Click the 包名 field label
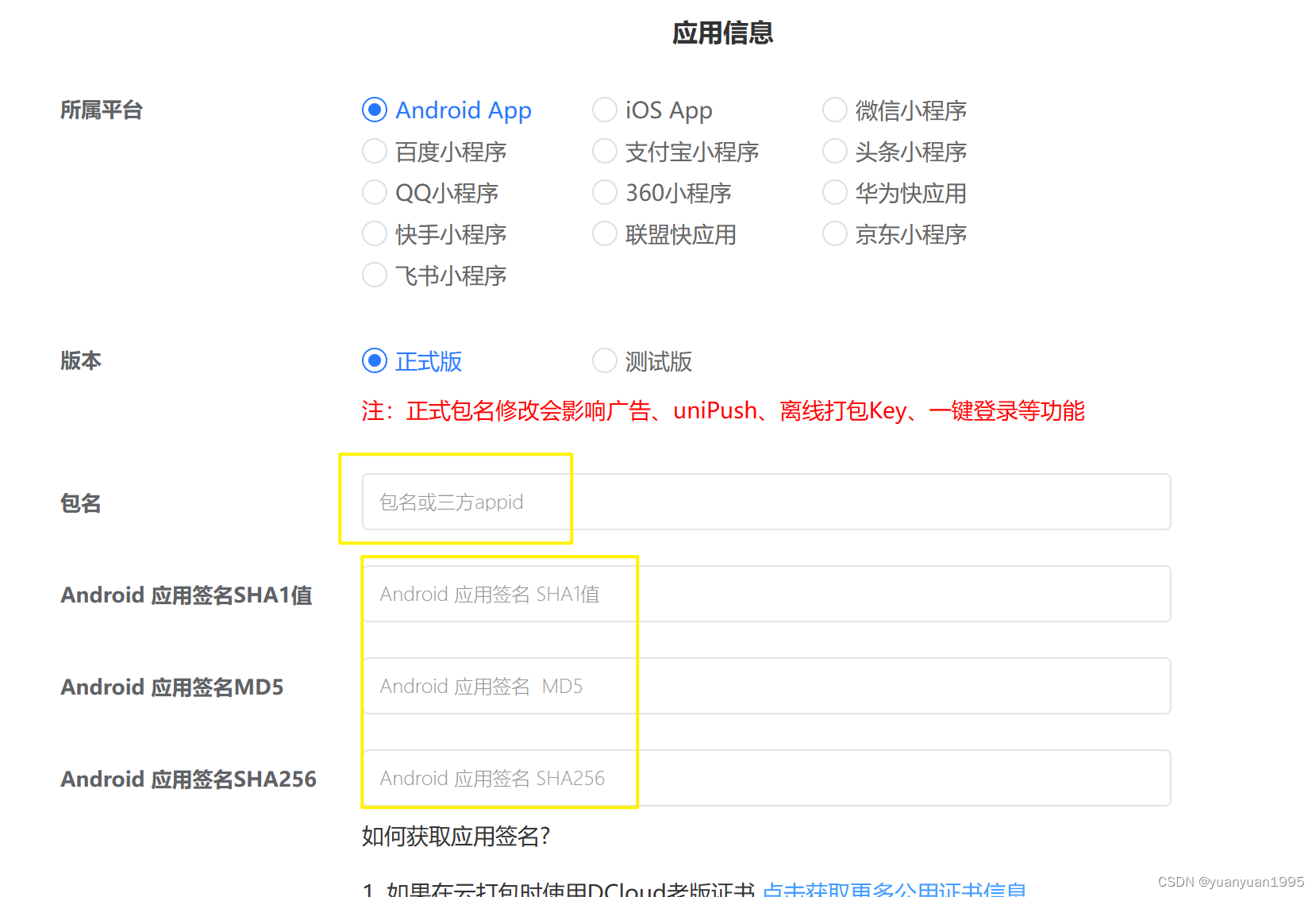Screen dimensions: 1316x897 coord(81,502)
